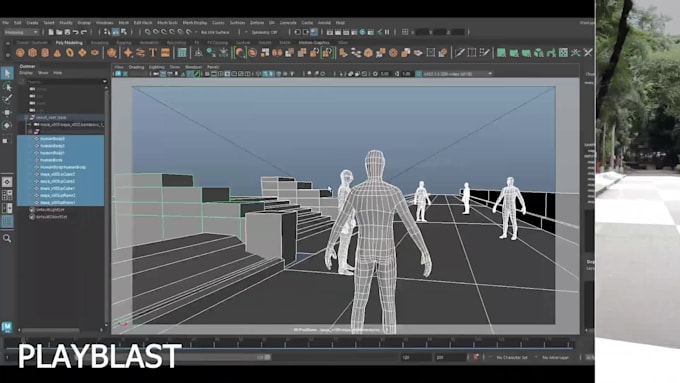This screenshot has height=383, width=680.
Task: Toggle select by component type mode
Action: pyautogui.click(x=124, y=32)
